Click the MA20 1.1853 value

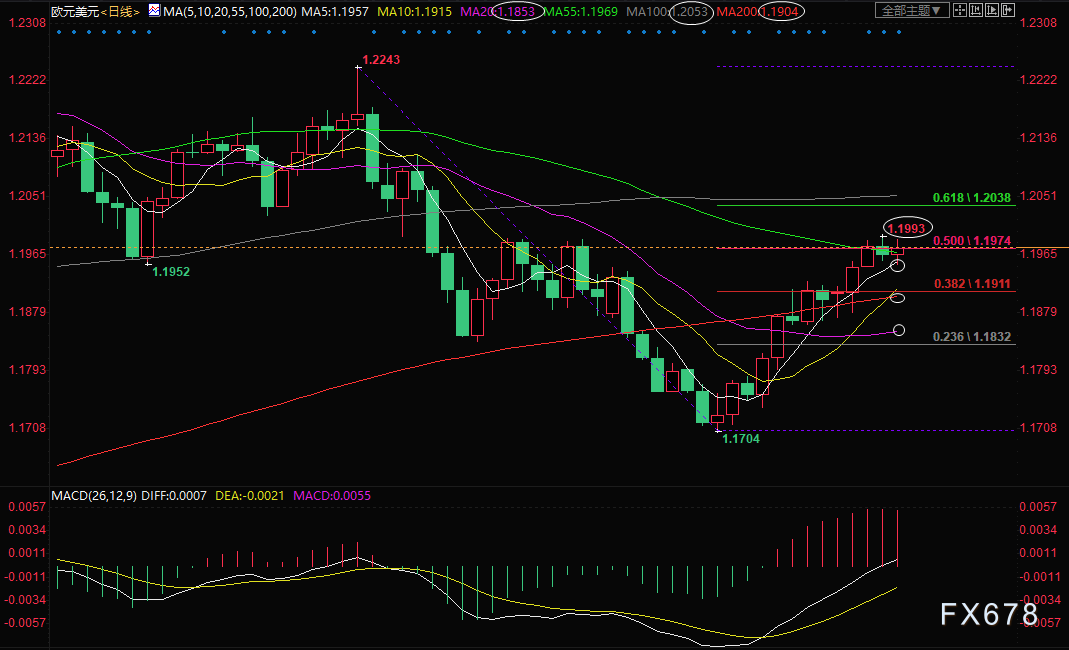coord(498,12)
